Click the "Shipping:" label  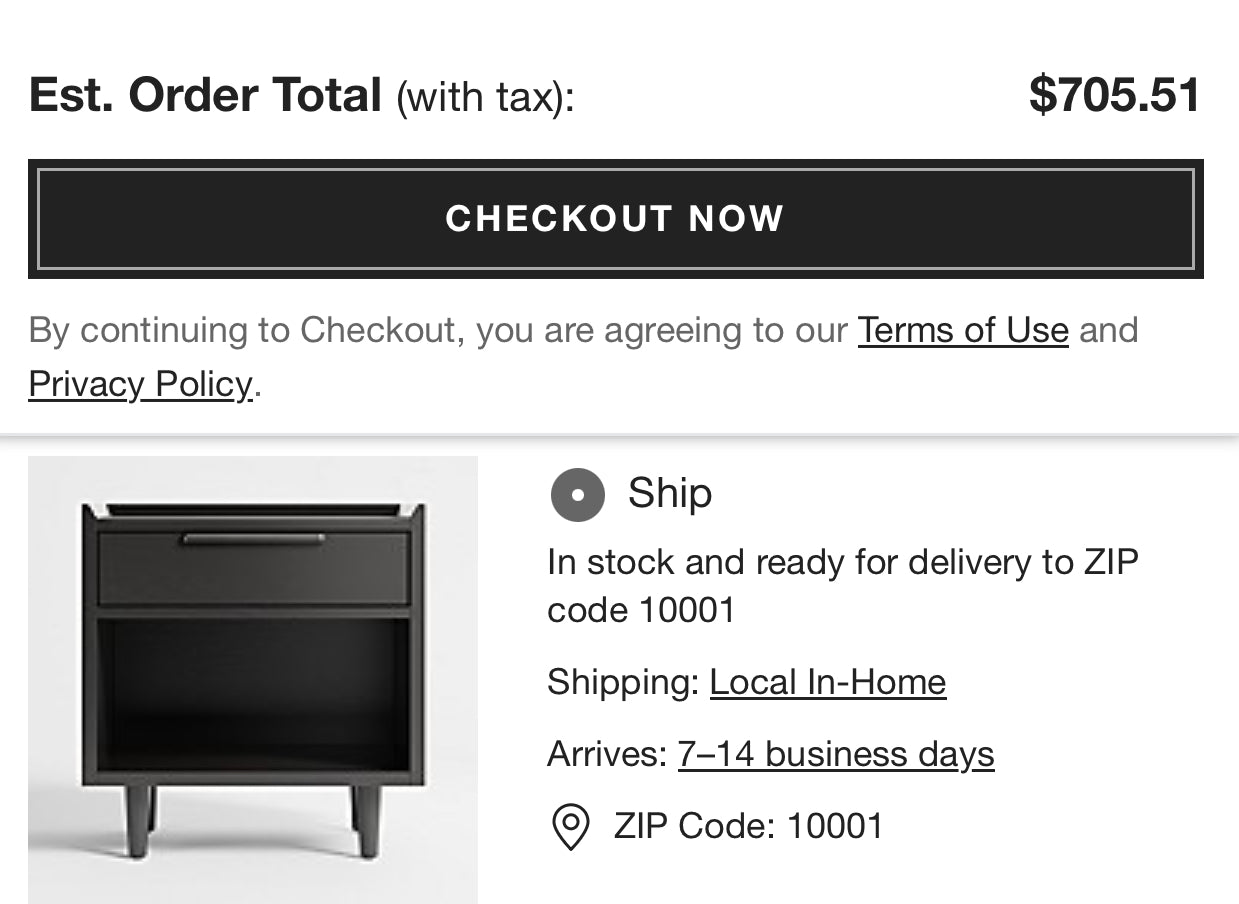tap(622, 682)
